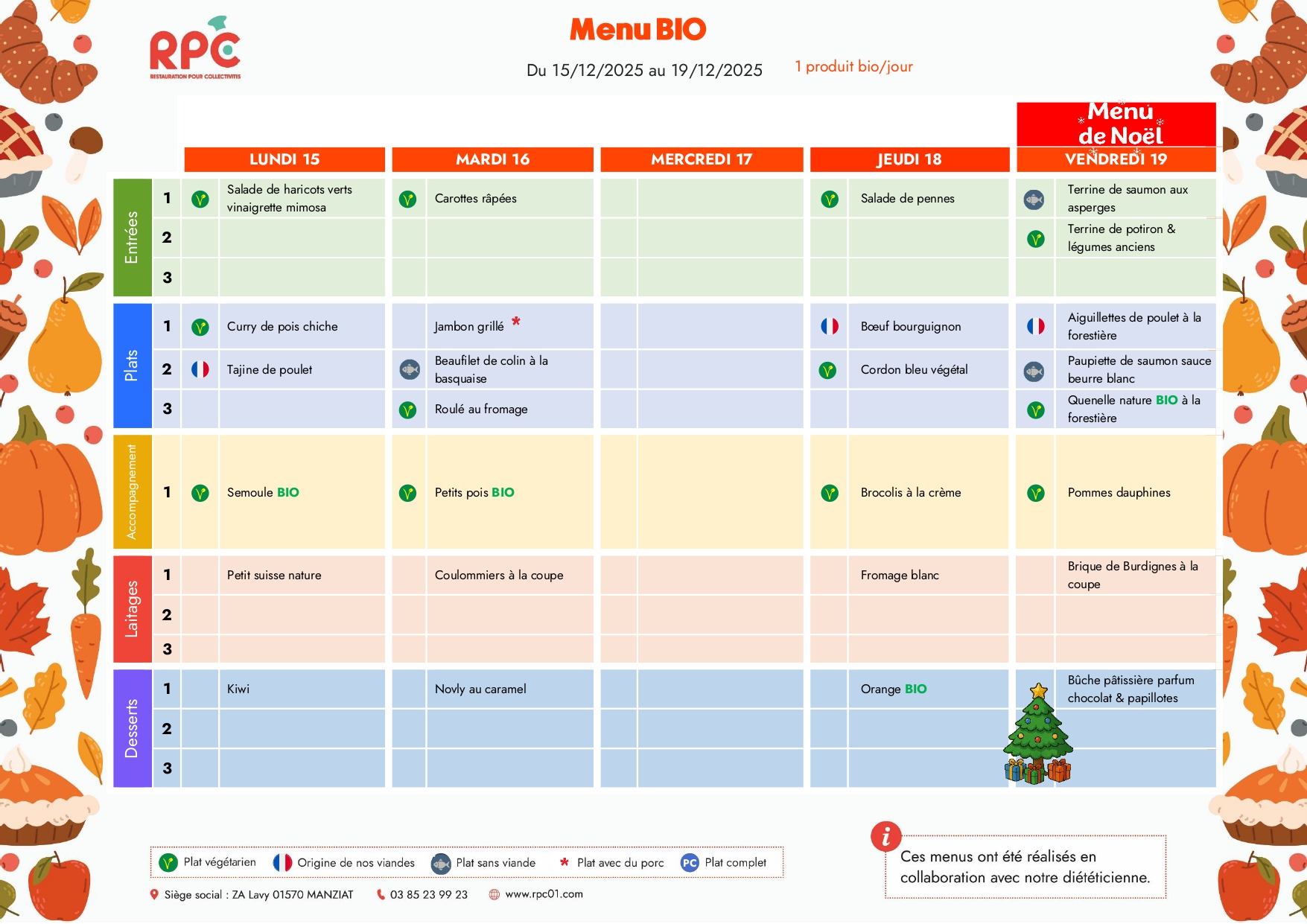Click the green Entrées category block
Viewport: 1307px width, 924px height.
tap(132, 238)
